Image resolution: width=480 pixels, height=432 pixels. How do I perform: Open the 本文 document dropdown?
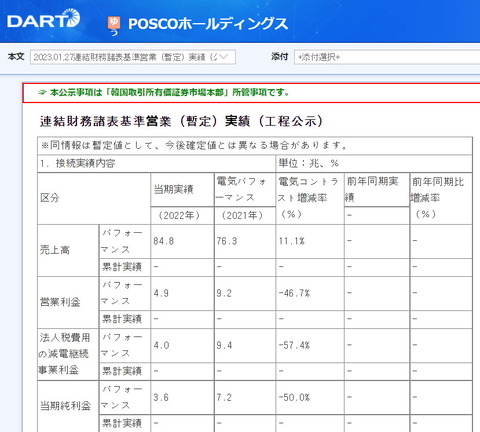133,57
